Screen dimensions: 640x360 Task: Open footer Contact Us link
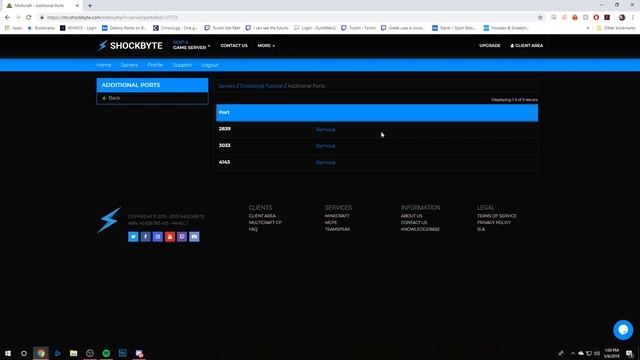(x=414, y=222)
